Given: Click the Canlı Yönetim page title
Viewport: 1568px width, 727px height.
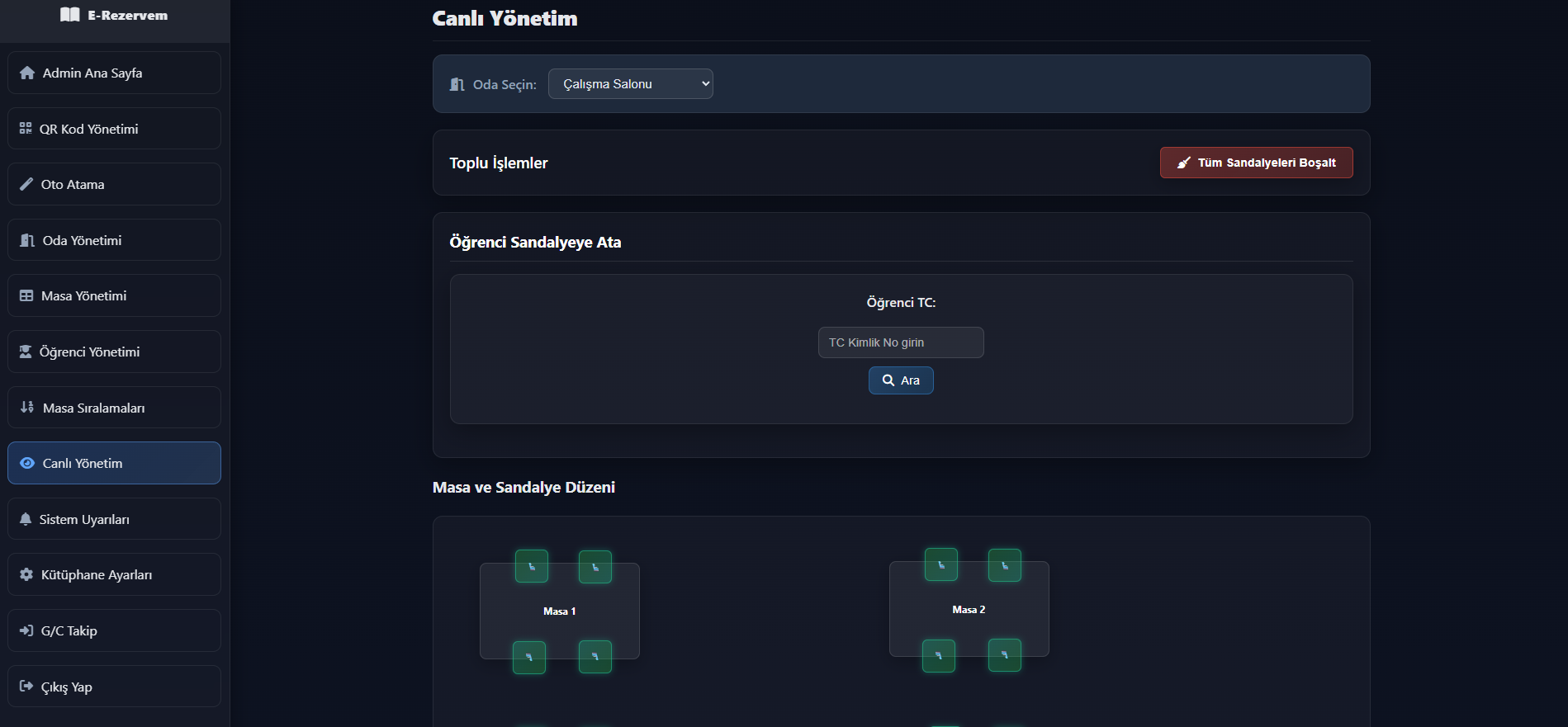Looking at the screenshot, I should 505,18.
